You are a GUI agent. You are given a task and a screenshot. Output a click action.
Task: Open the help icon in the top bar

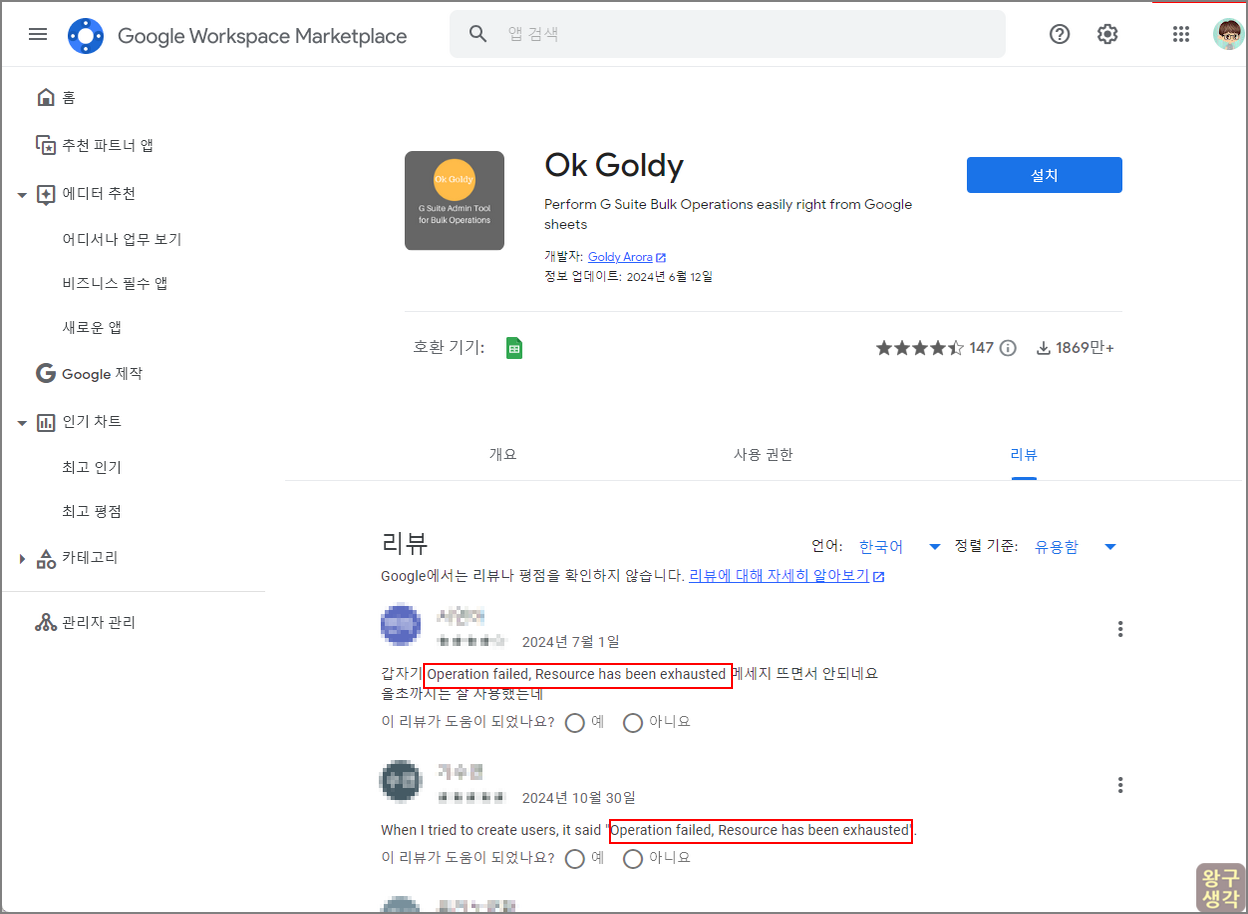(x=1059, y=34)
